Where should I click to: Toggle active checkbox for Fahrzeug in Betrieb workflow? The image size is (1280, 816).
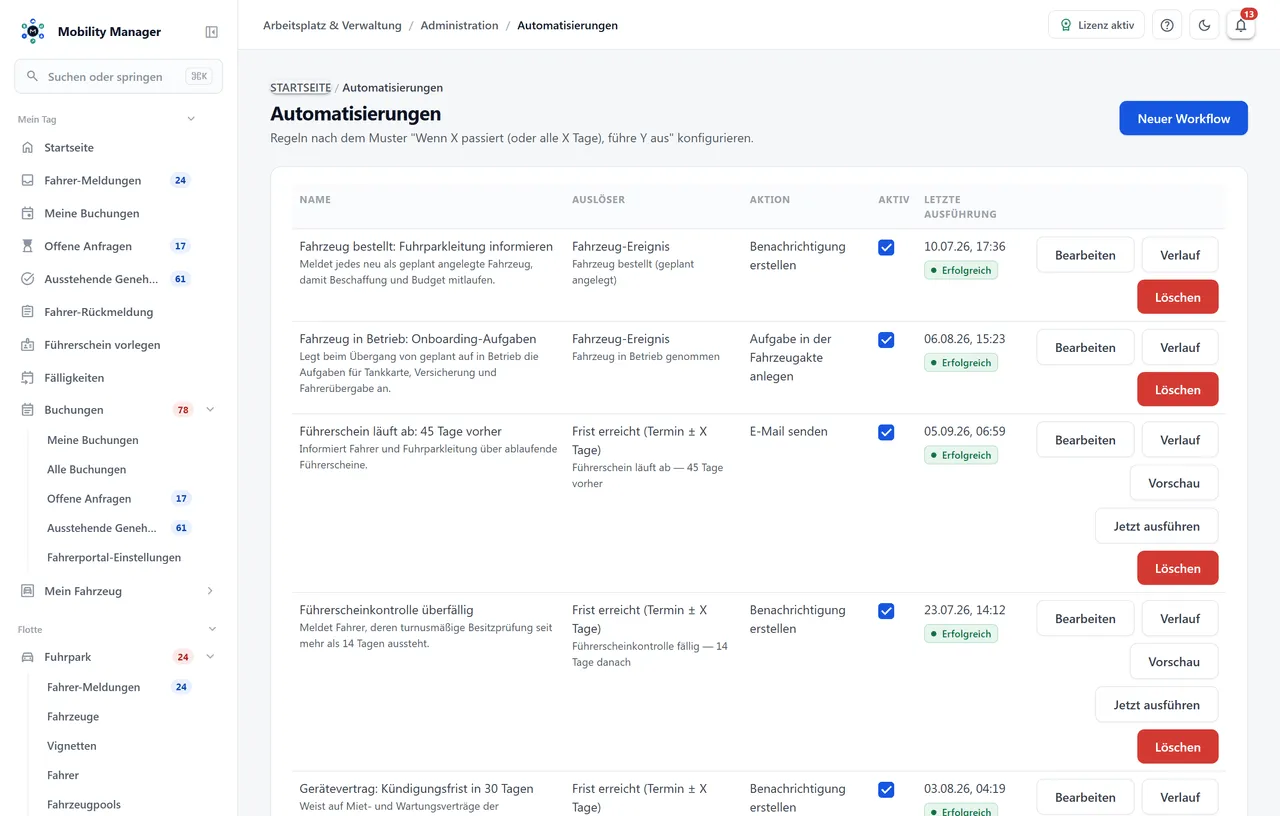click(x=886, y=340)
